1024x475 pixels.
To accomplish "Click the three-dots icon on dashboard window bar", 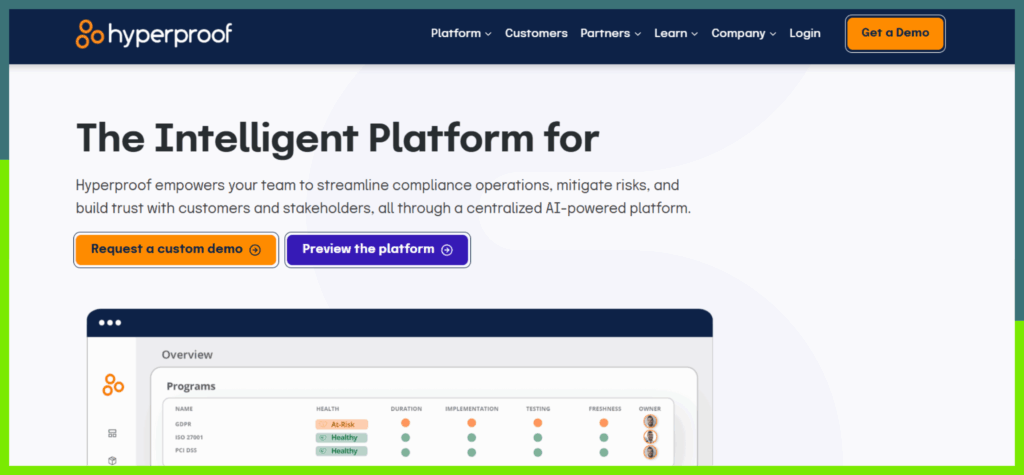I will [109, 323].
